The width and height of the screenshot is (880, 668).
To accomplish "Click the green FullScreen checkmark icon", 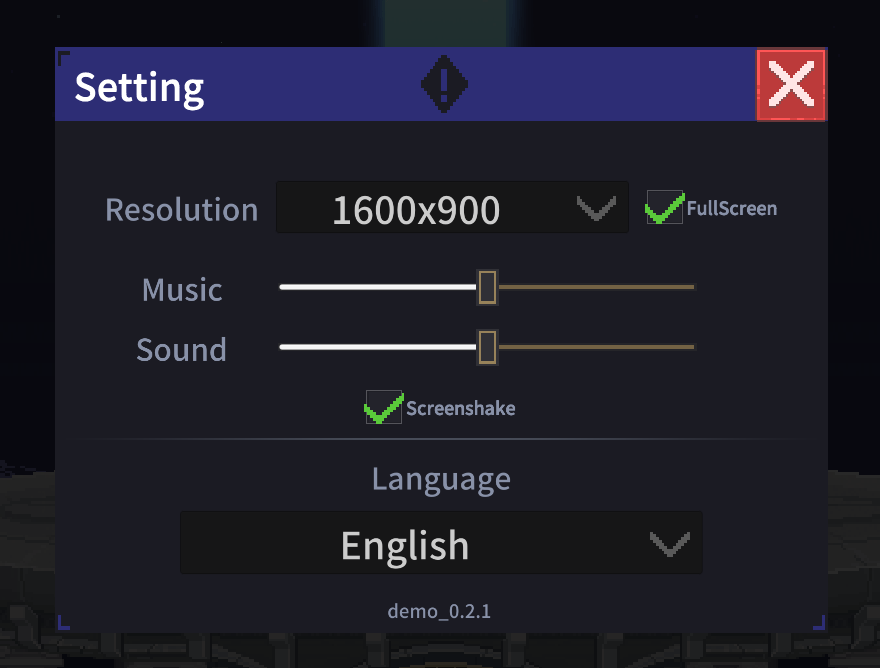I will [664, 208].
